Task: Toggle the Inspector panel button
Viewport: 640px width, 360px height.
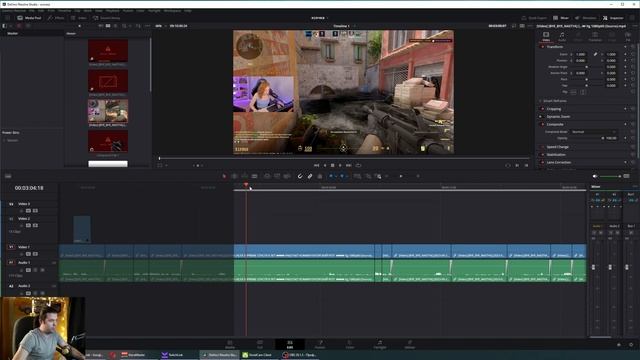Action: [x=613, y=18]
